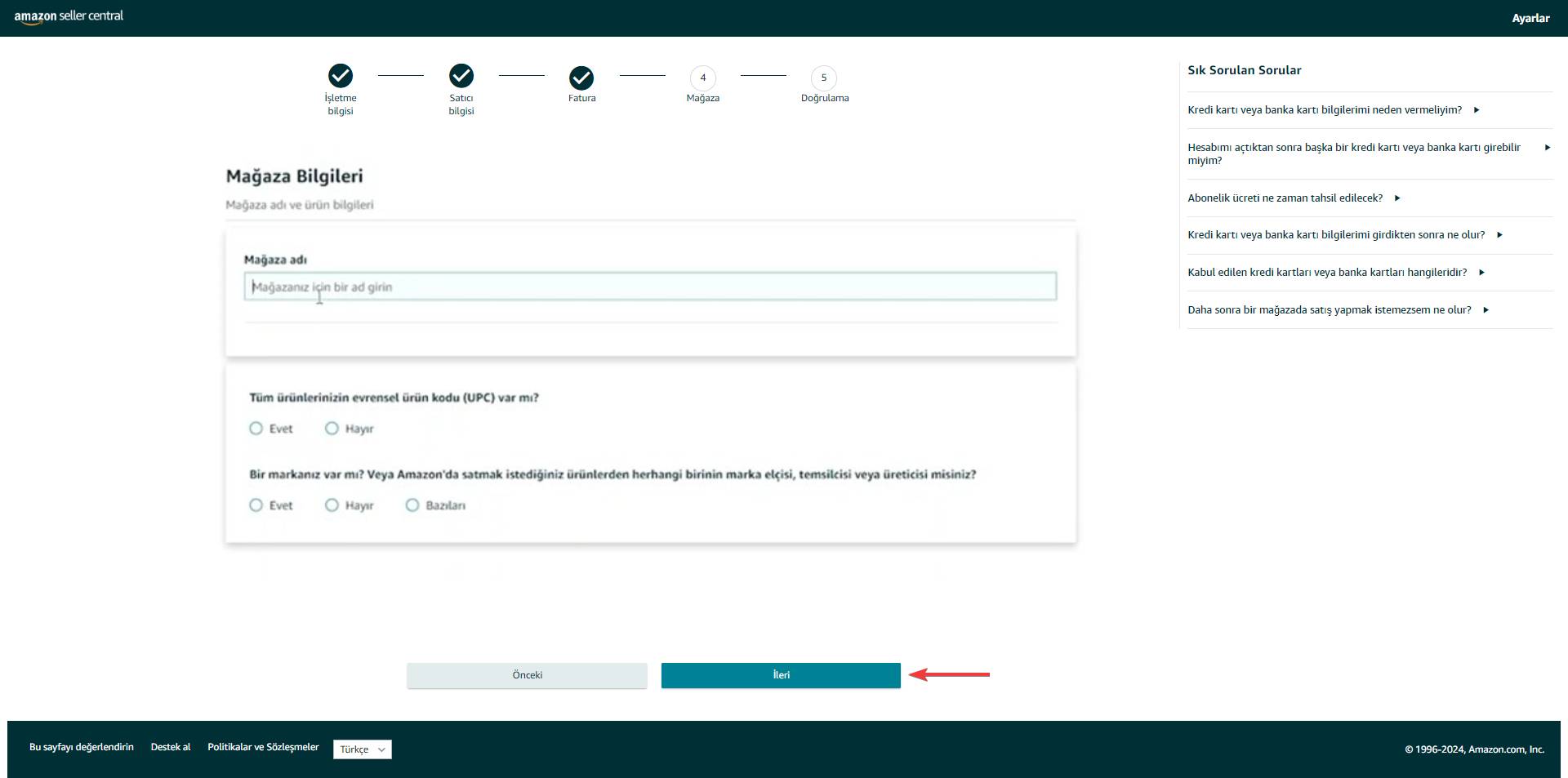1568x778 pixels.
Task: Select Bazıları for brand ownership question
Action: coord(412,505)
